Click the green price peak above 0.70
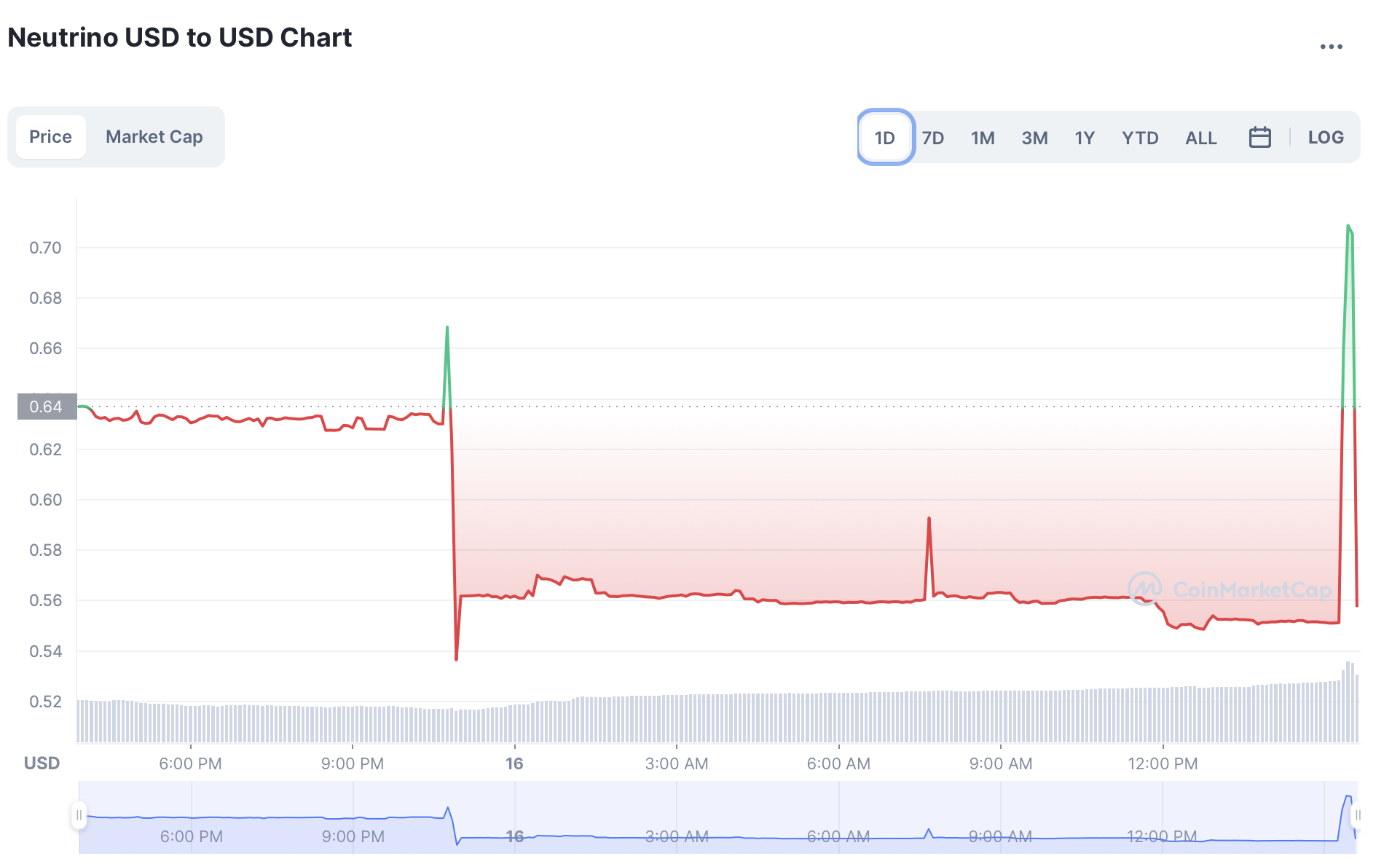 click(x=1348, y=227)
